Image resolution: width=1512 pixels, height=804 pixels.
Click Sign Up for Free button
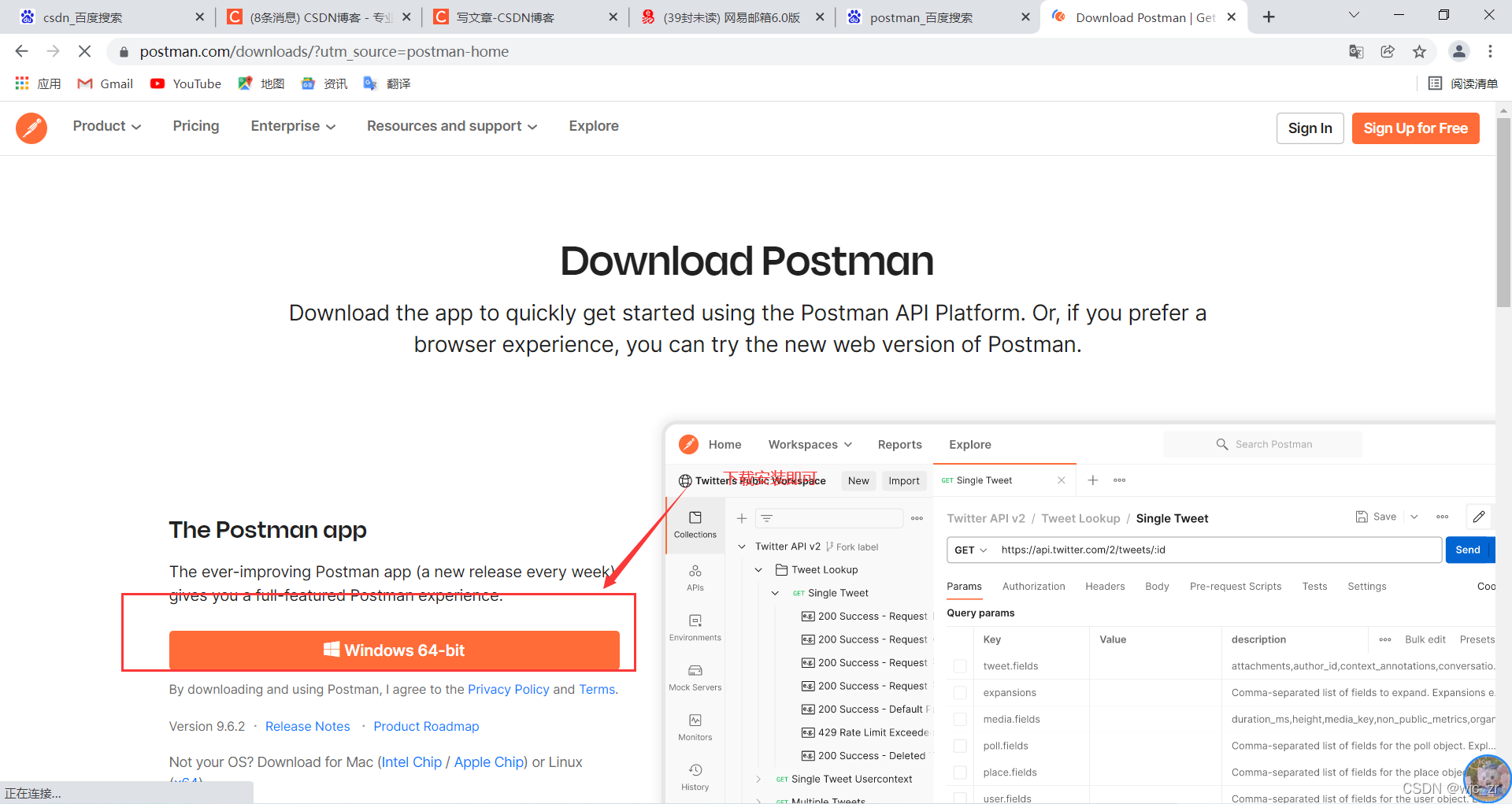(x=1415, y=128)
